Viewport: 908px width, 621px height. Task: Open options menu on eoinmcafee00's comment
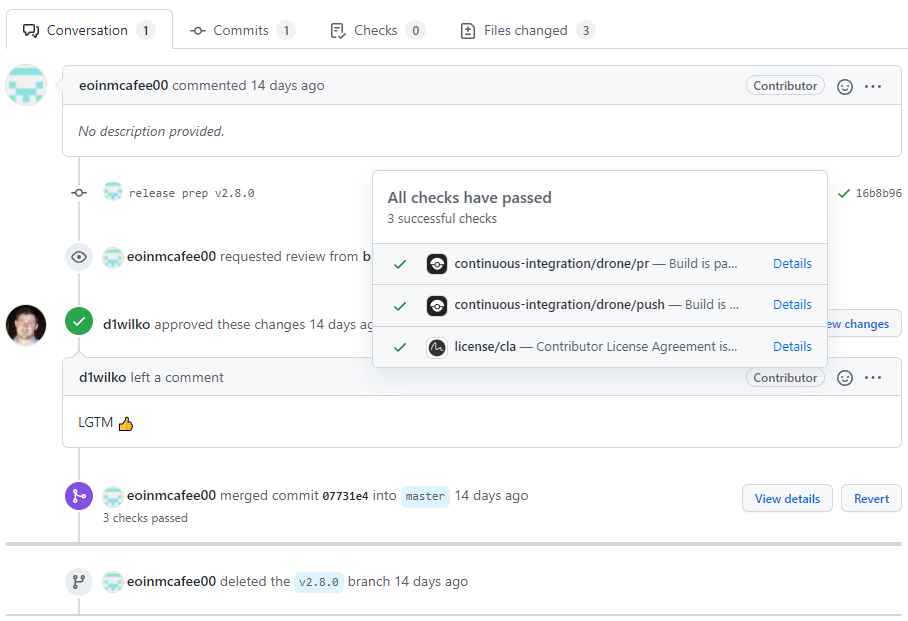pos(873,87)
